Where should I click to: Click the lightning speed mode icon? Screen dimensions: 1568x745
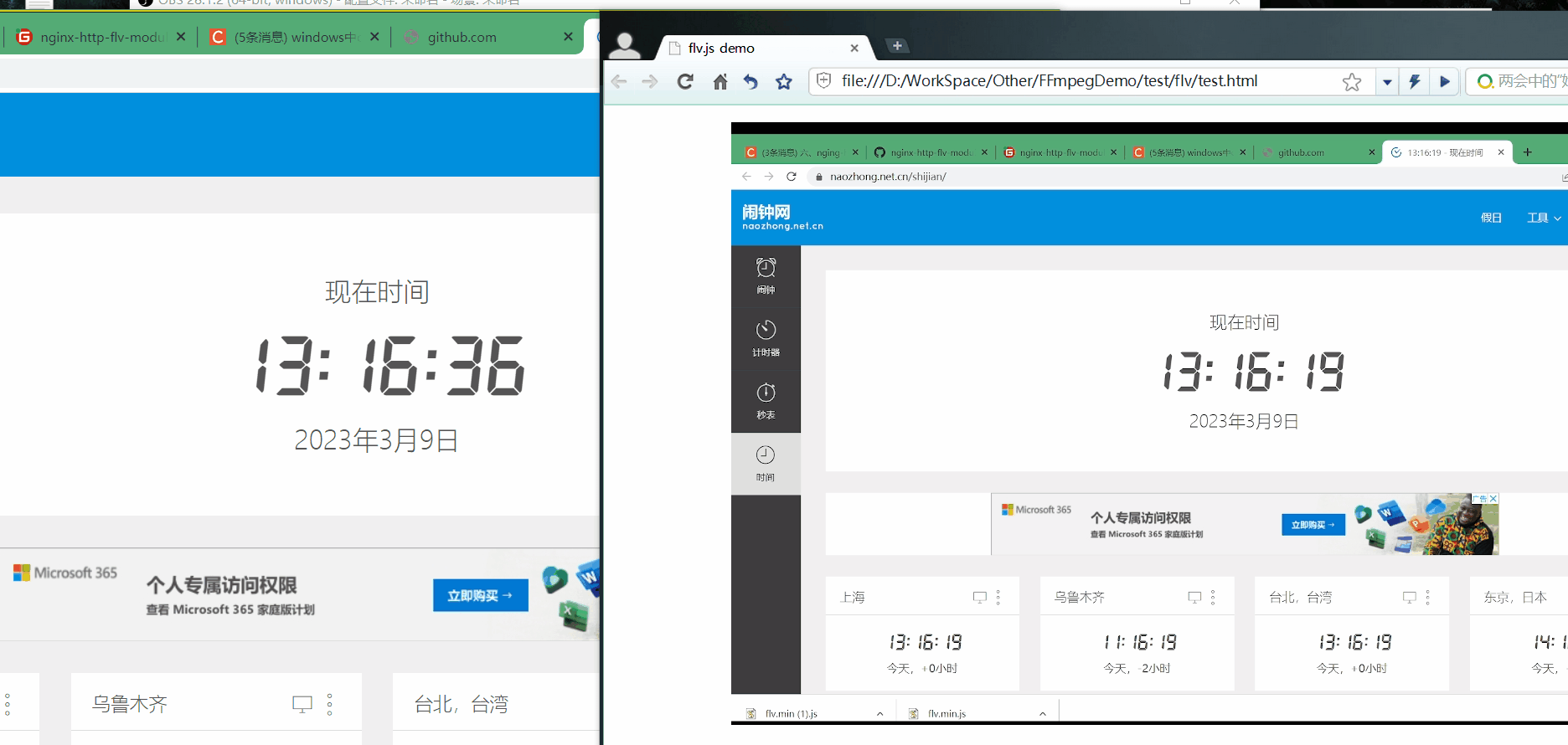coord(1415,81)
